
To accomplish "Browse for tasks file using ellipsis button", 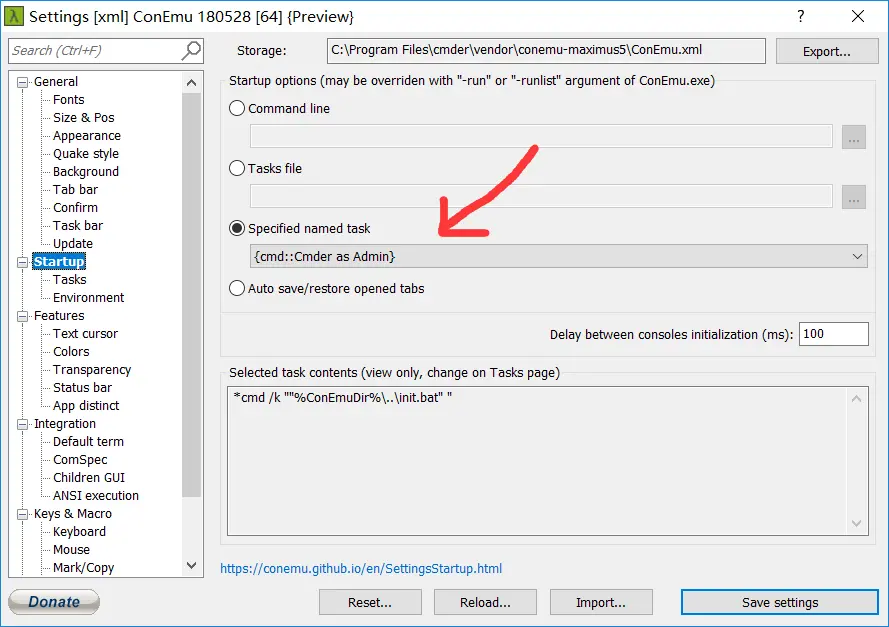I will [853, 197].
